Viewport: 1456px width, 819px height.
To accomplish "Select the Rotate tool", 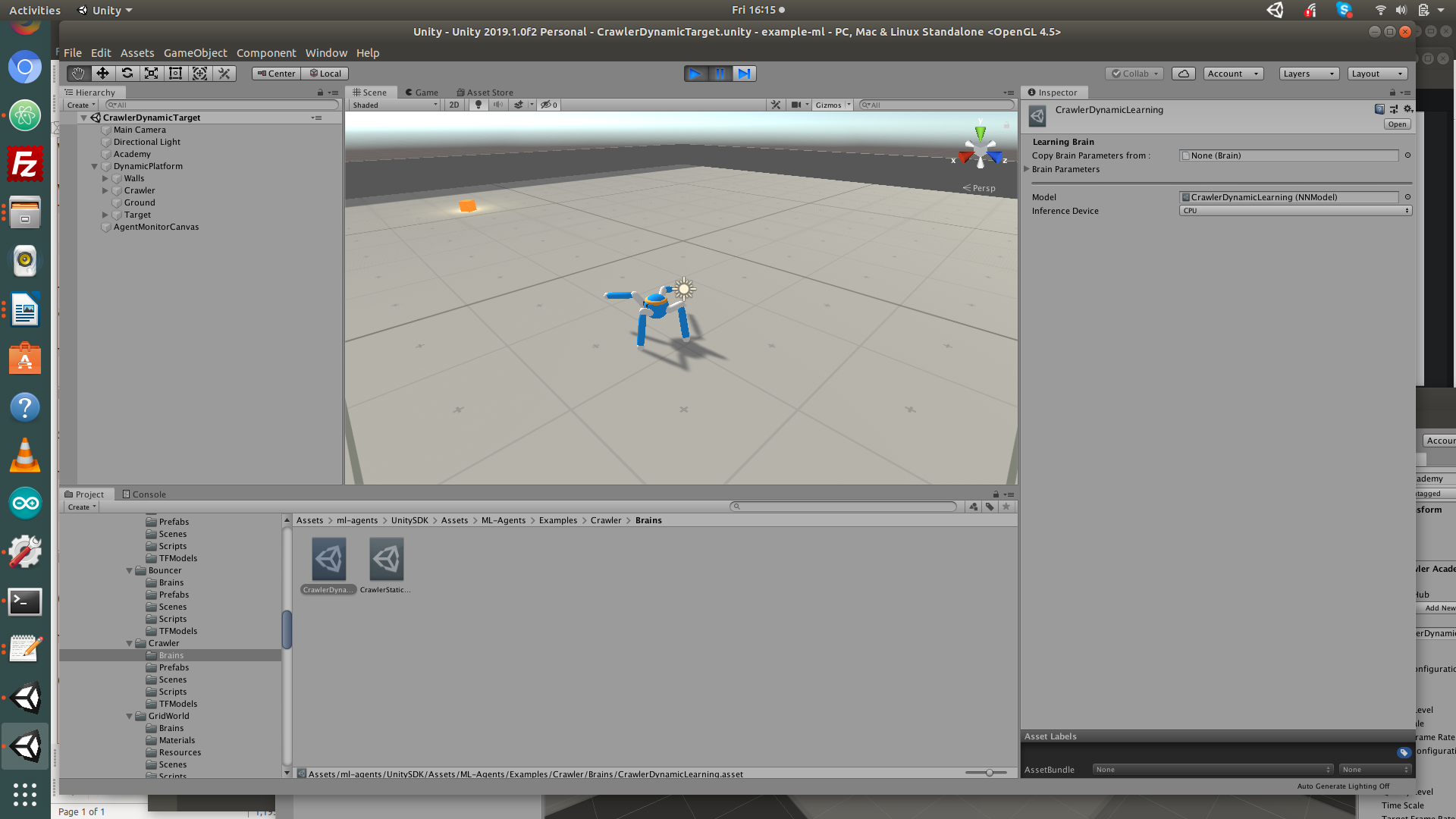I will click(127, 74).
